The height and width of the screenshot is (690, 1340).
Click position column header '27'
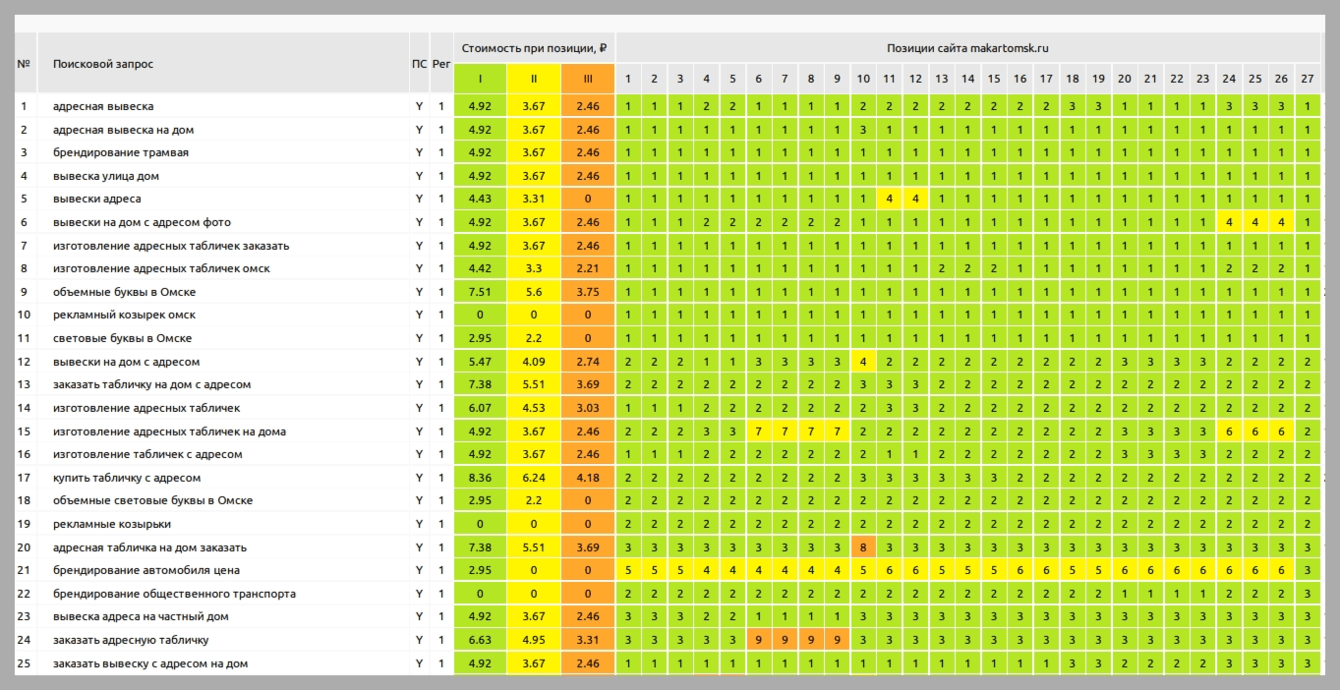point(1307,79)
